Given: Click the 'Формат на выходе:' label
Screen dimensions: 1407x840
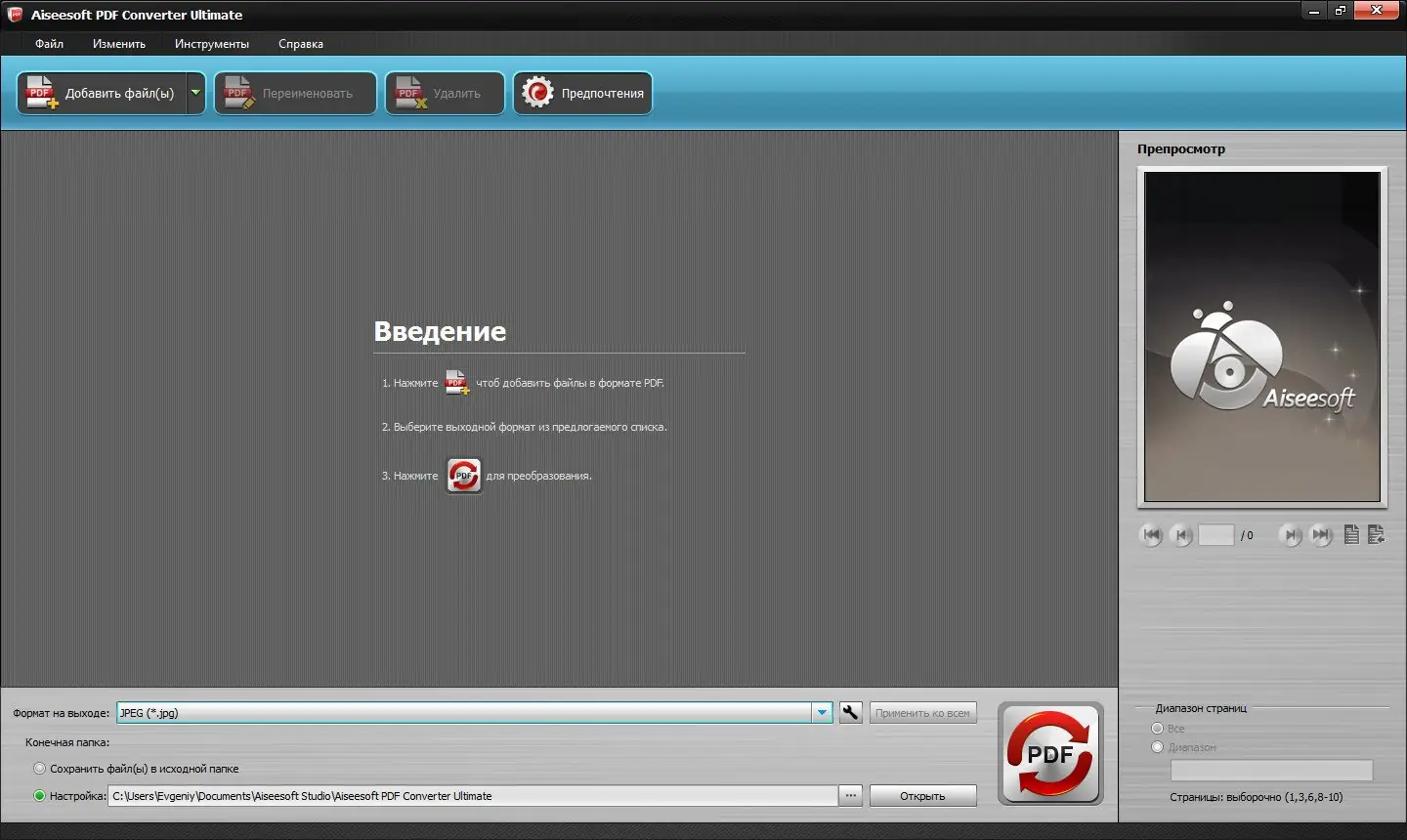Looking at the screenshot, I should [62, 713].
